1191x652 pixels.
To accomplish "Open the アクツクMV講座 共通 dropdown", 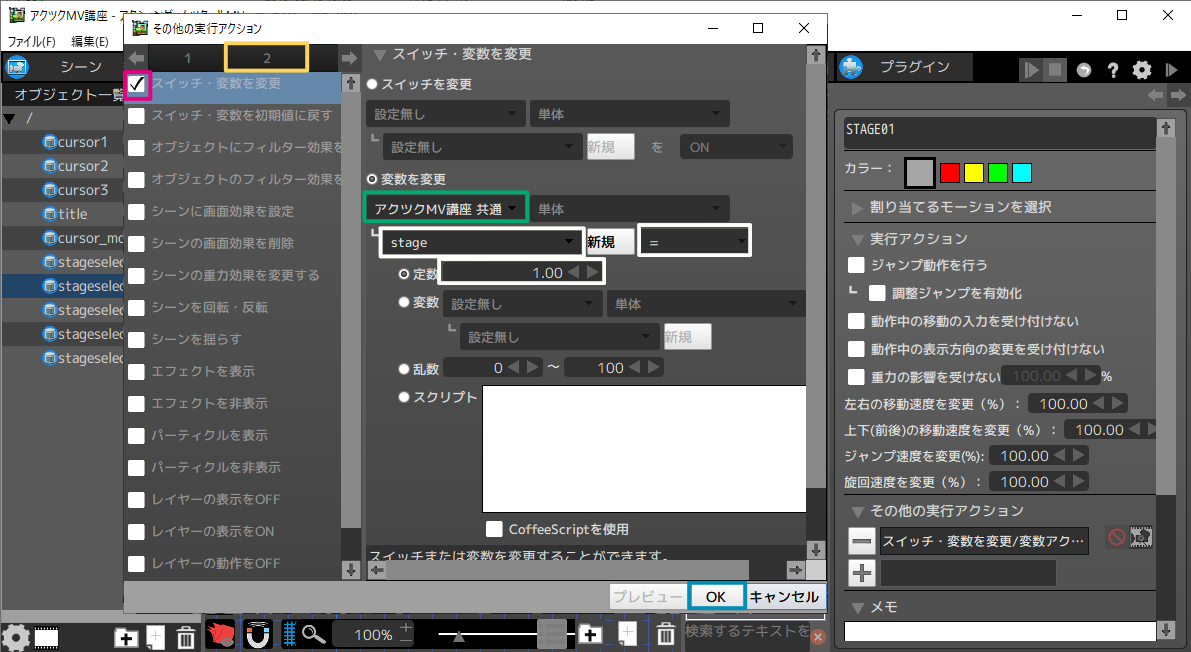I will pyautogui.click(x=444, y=209).
